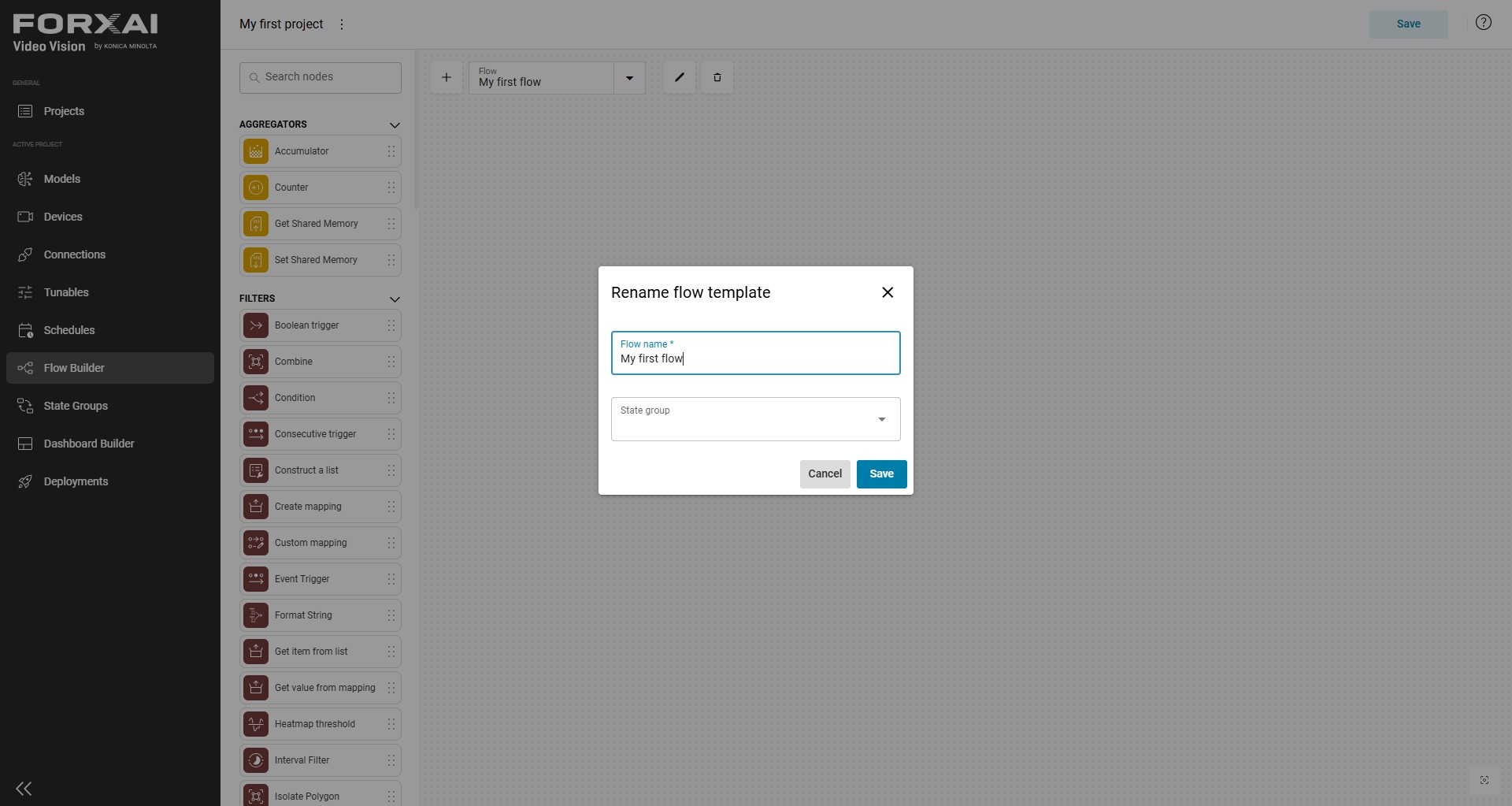This screenshot has width=1512, height=806.
Task: Click the Heatmap threshold node label
Action: click(x=315, y=724)
